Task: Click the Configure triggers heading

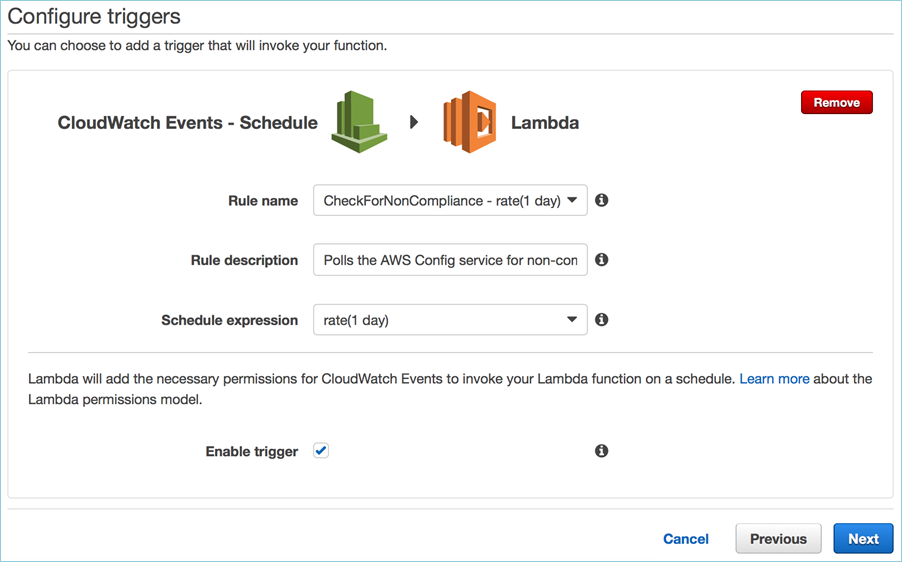Action: coord(95,16)
